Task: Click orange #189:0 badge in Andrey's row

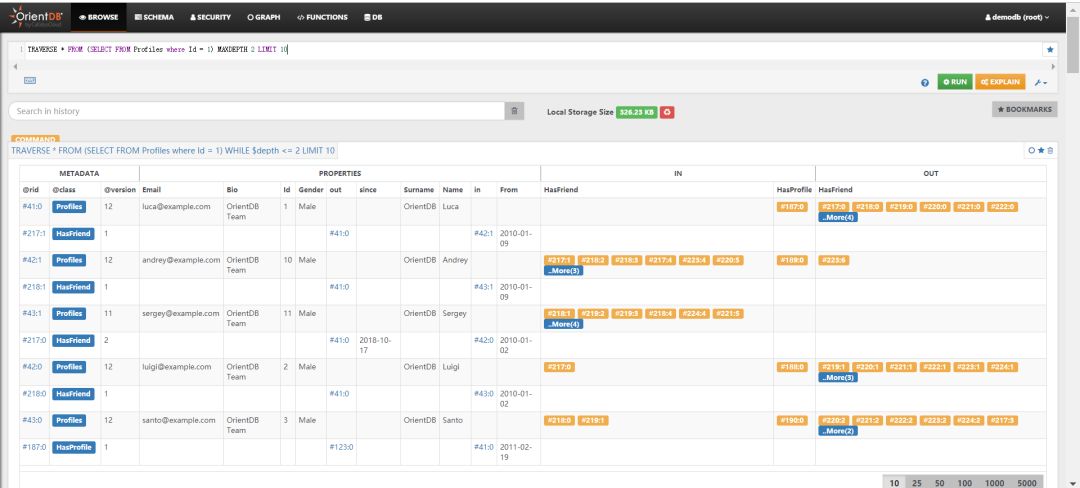Action: pyautogui.click(x=791, y=260)
